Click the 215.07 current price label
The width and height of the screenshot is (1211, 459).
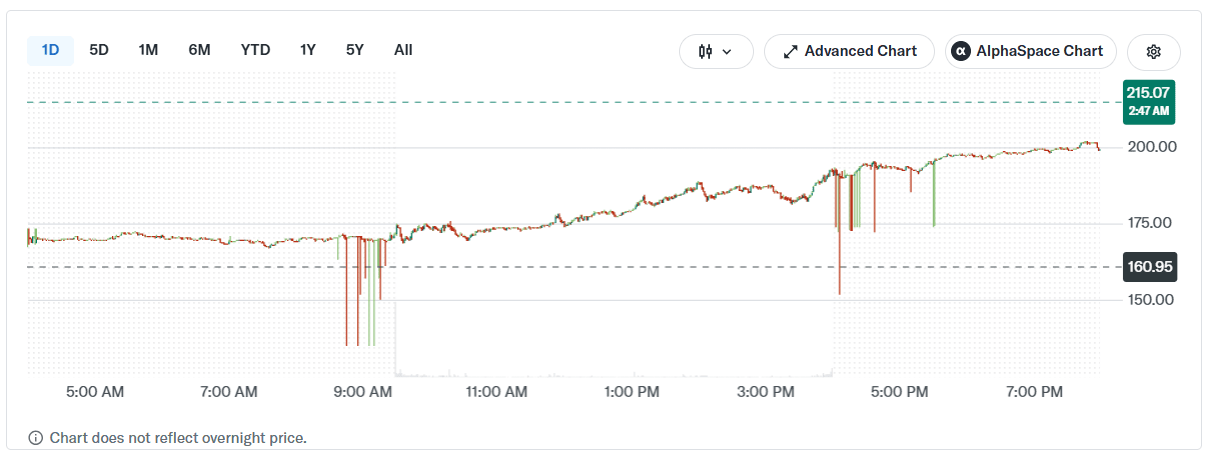[1147, 102]
